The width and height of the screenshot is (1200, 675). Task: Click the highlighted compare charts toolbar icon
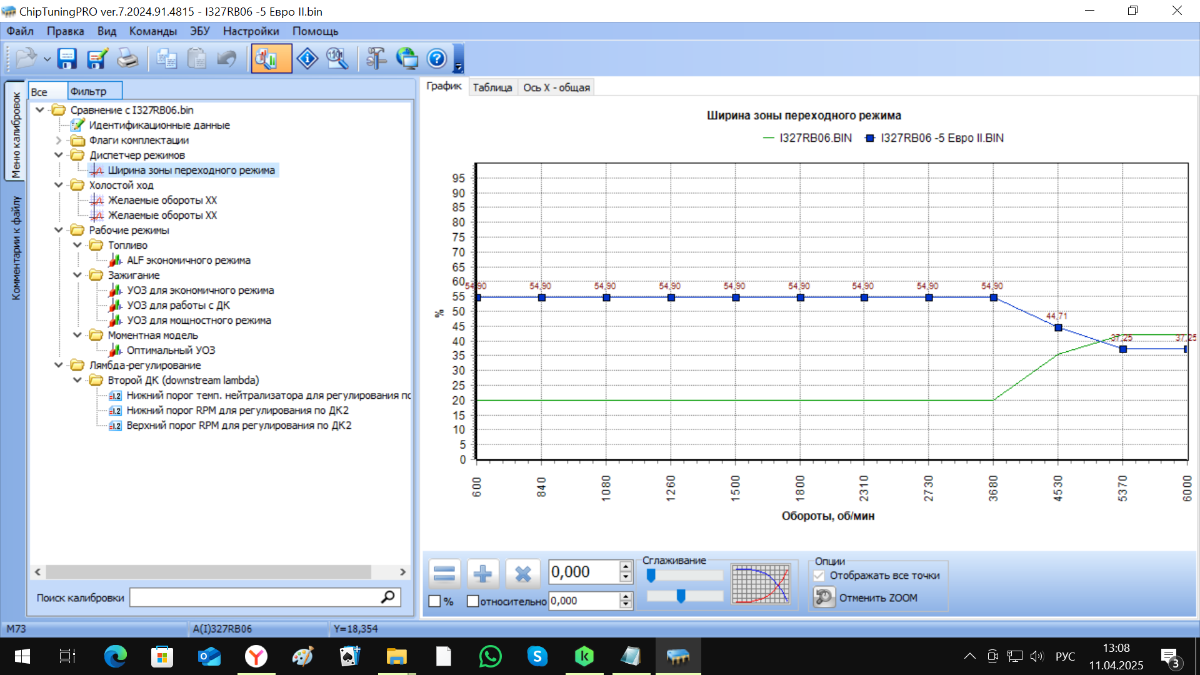(271, 59)
